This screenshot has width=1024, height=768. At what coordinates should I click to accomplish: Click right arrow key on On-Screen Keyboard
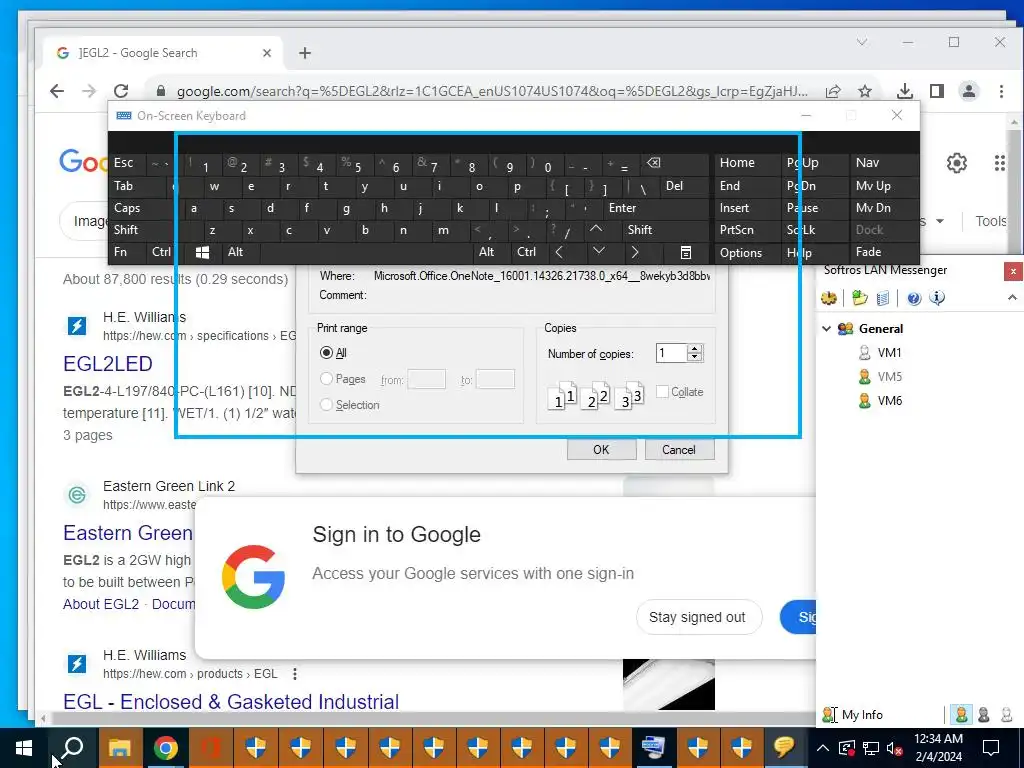click(634, 252)
